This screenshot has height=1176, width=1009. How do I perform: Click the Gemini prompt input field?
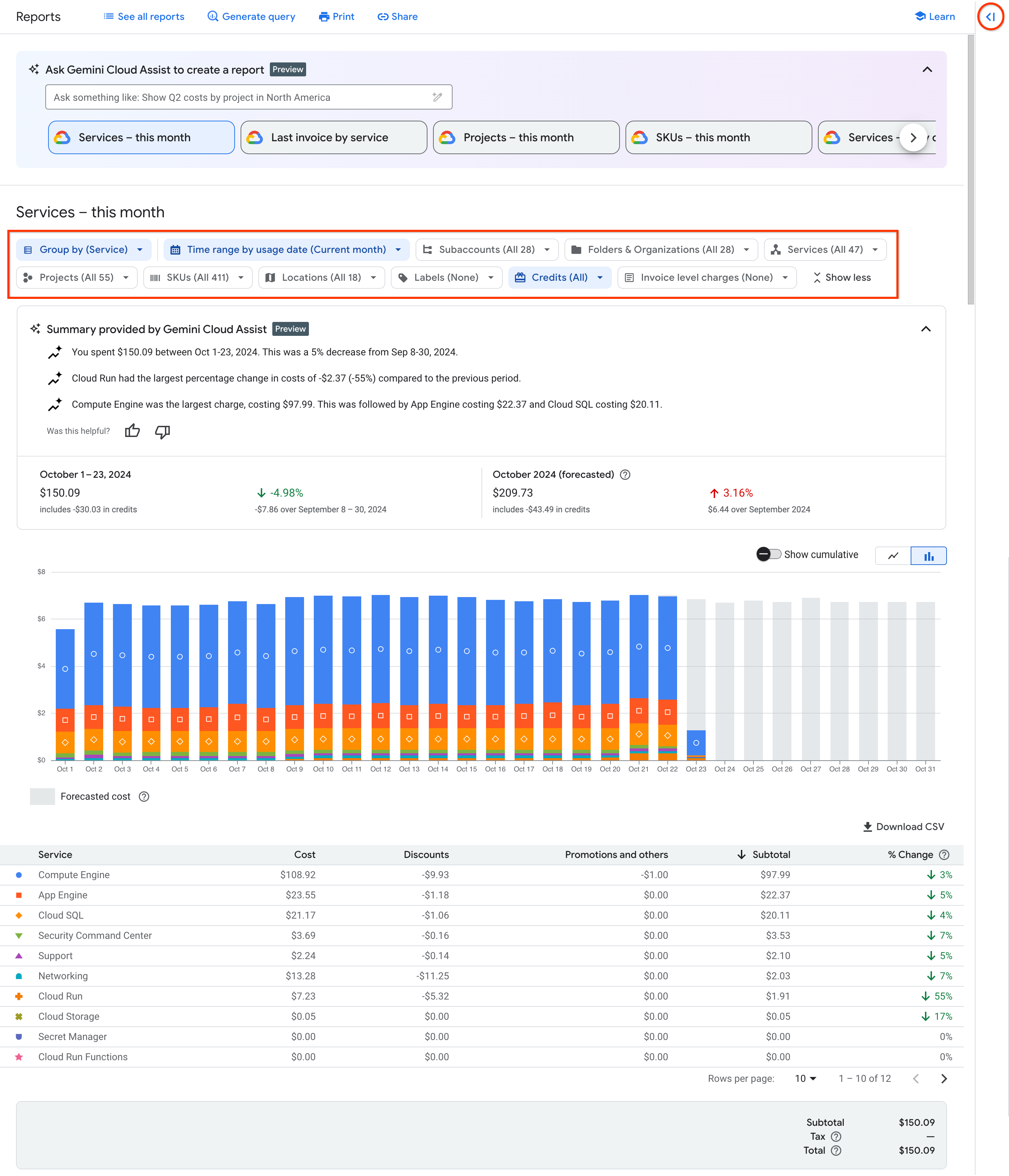click(x=249, y=97)
